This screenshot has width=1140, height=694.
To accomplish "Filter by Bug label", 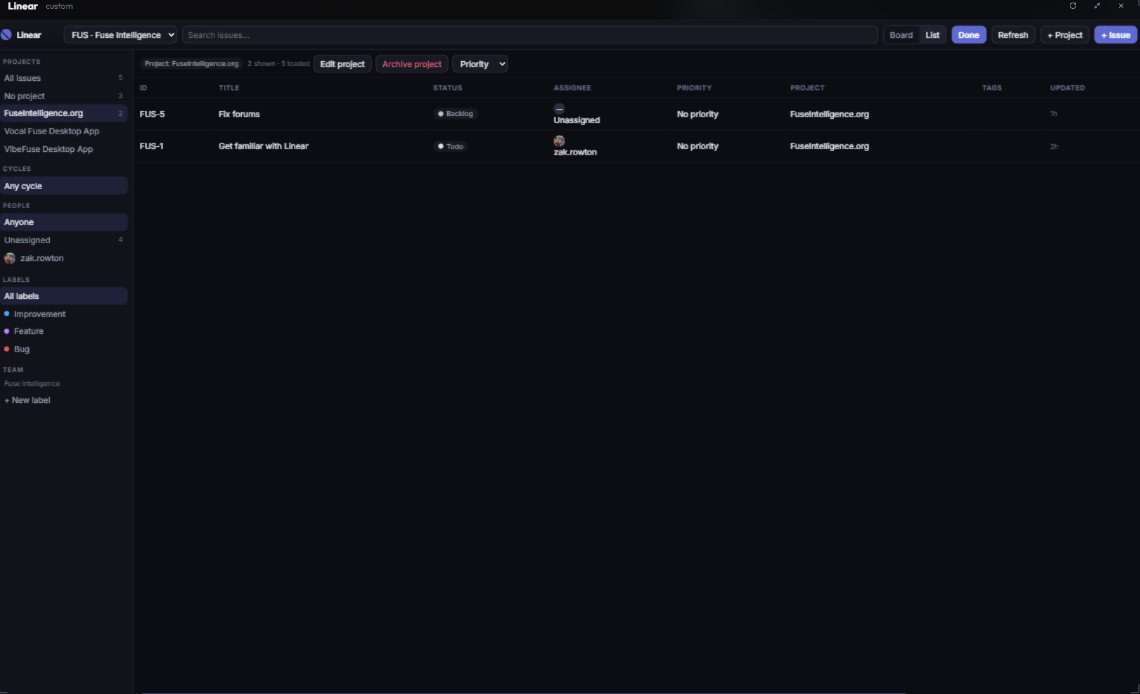I will coord(64,350).
